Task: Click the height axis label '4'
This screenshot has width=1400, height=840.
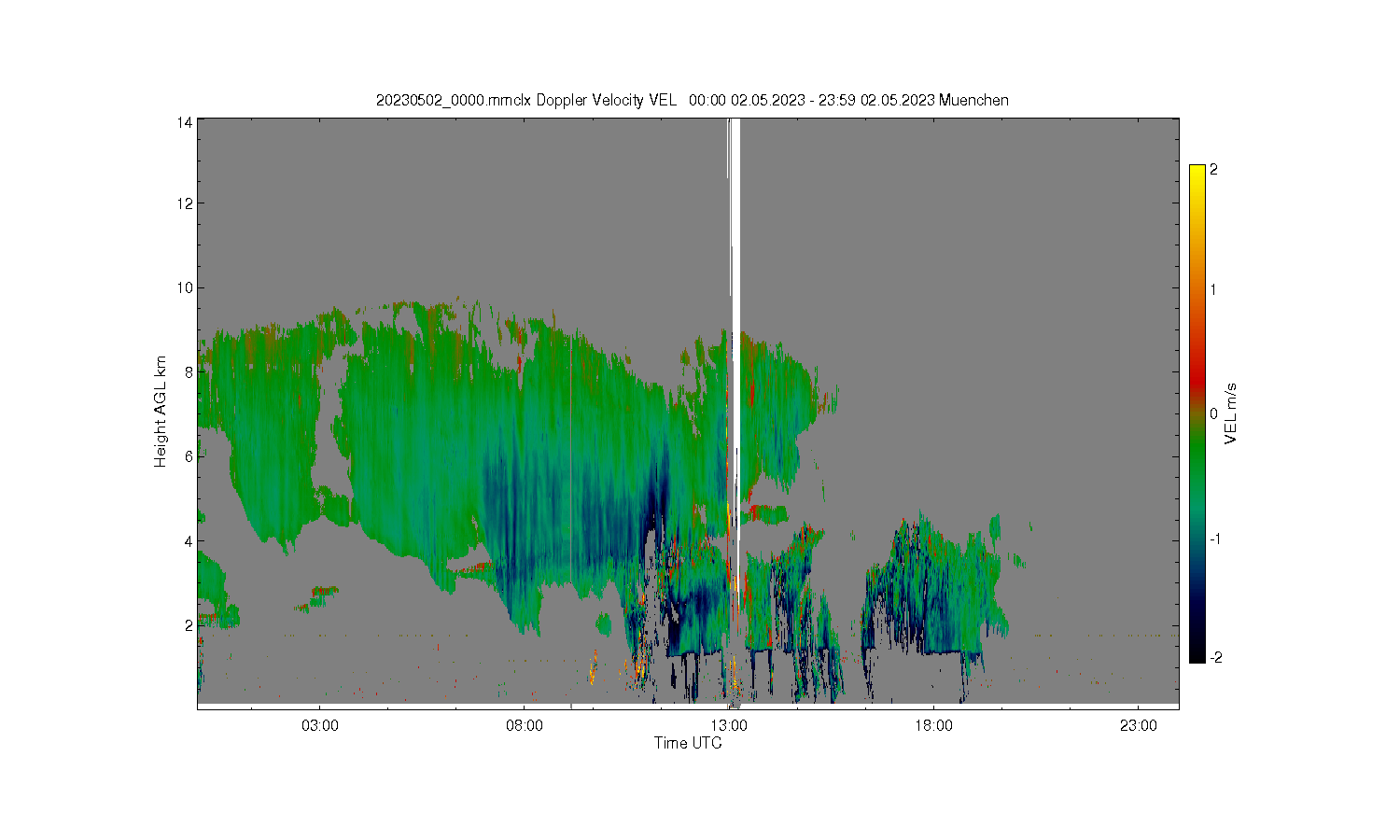Action: [189, 540]
